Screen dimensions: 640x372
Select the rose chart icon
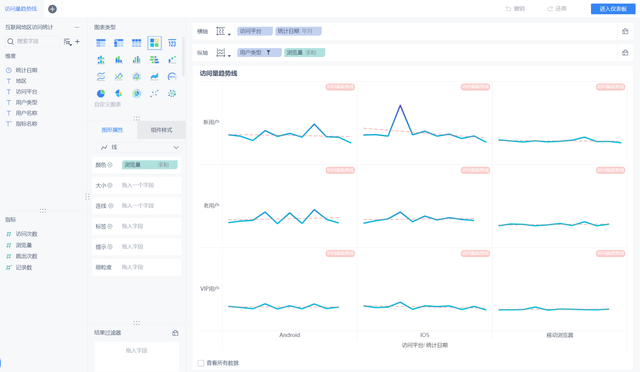point(119,94)
